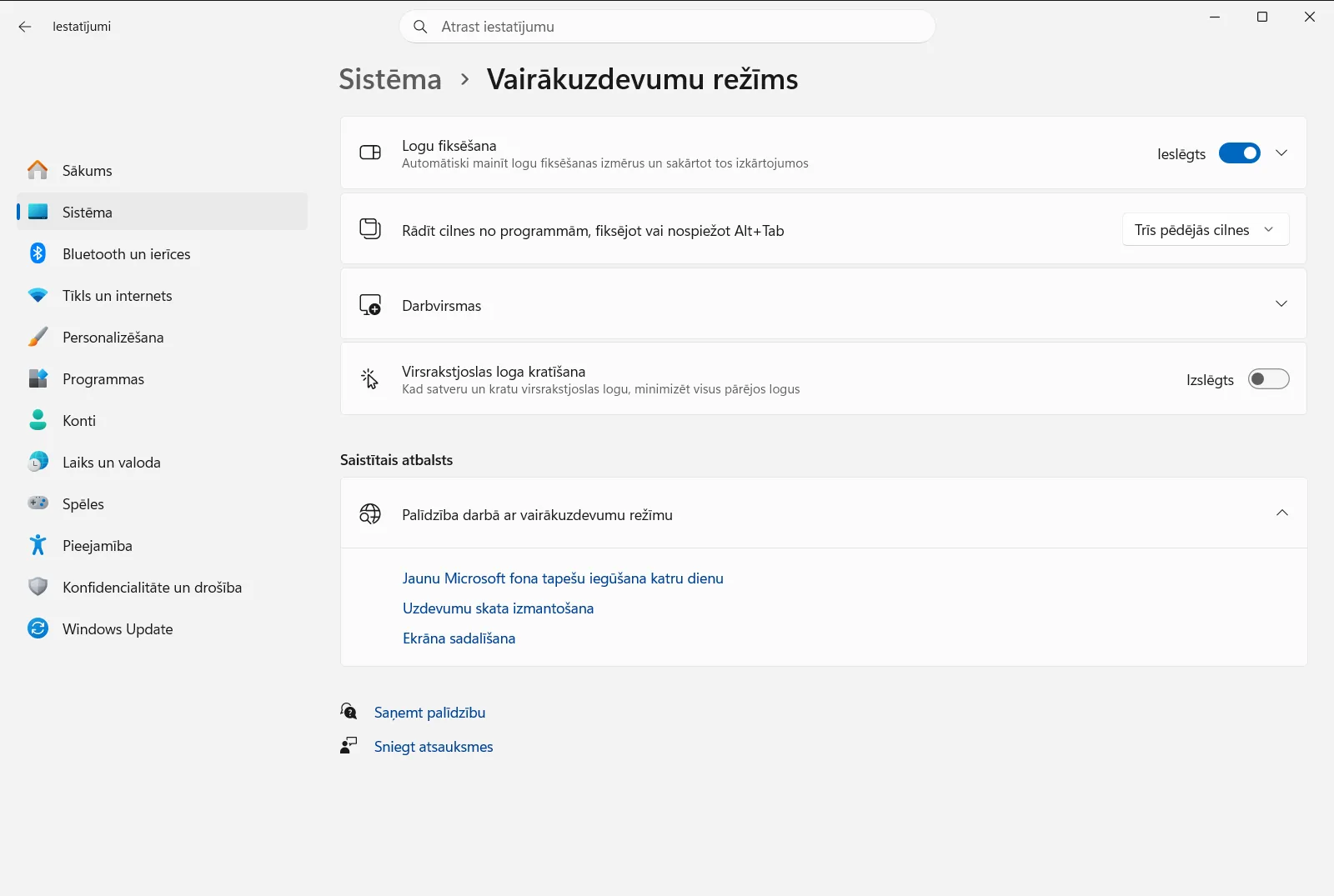Image resolution: width=1334 pixels, height=896 pixels.
Task: Click the Tīkls un internets wifi icon
Action: 38,295
